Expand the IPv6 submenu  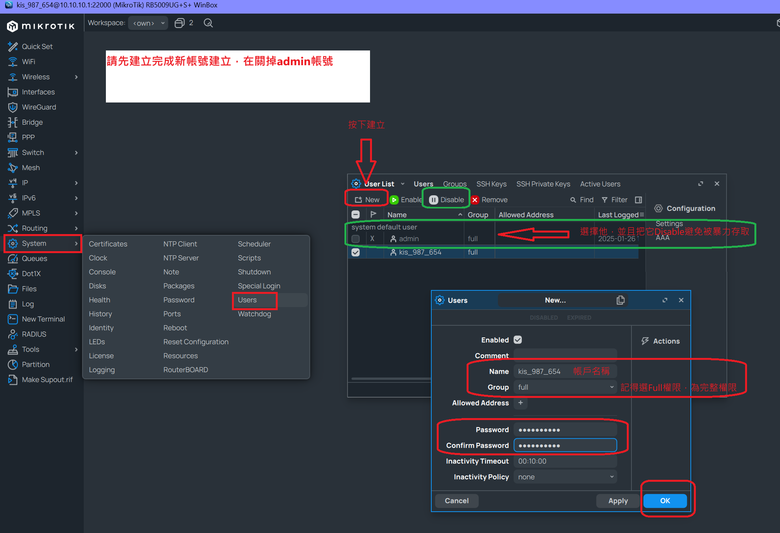coord(76,198)
